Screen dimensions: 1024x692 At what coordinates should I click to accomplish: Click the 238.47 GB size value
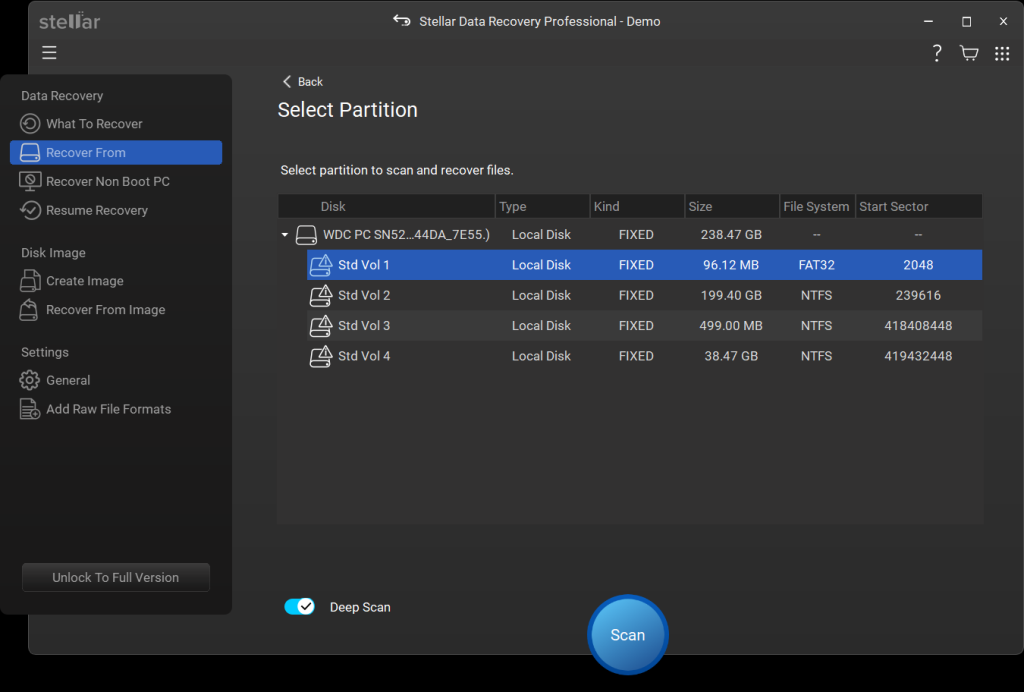[731, 234]
